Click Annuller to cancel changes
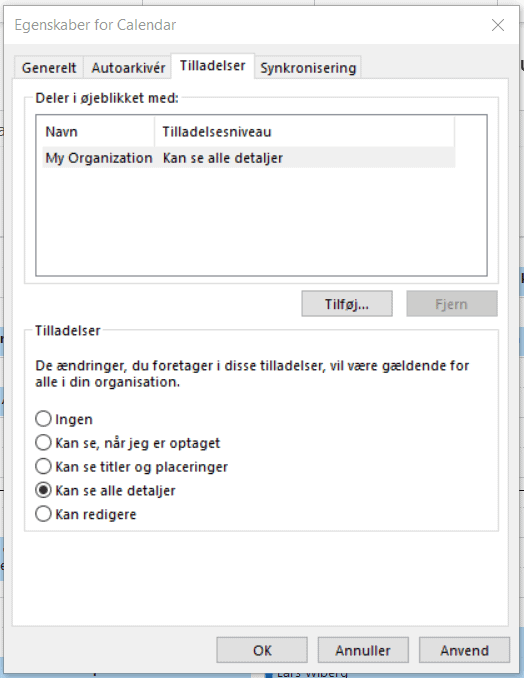The width and height of the screenshot is (524, 678). [363, 650]
